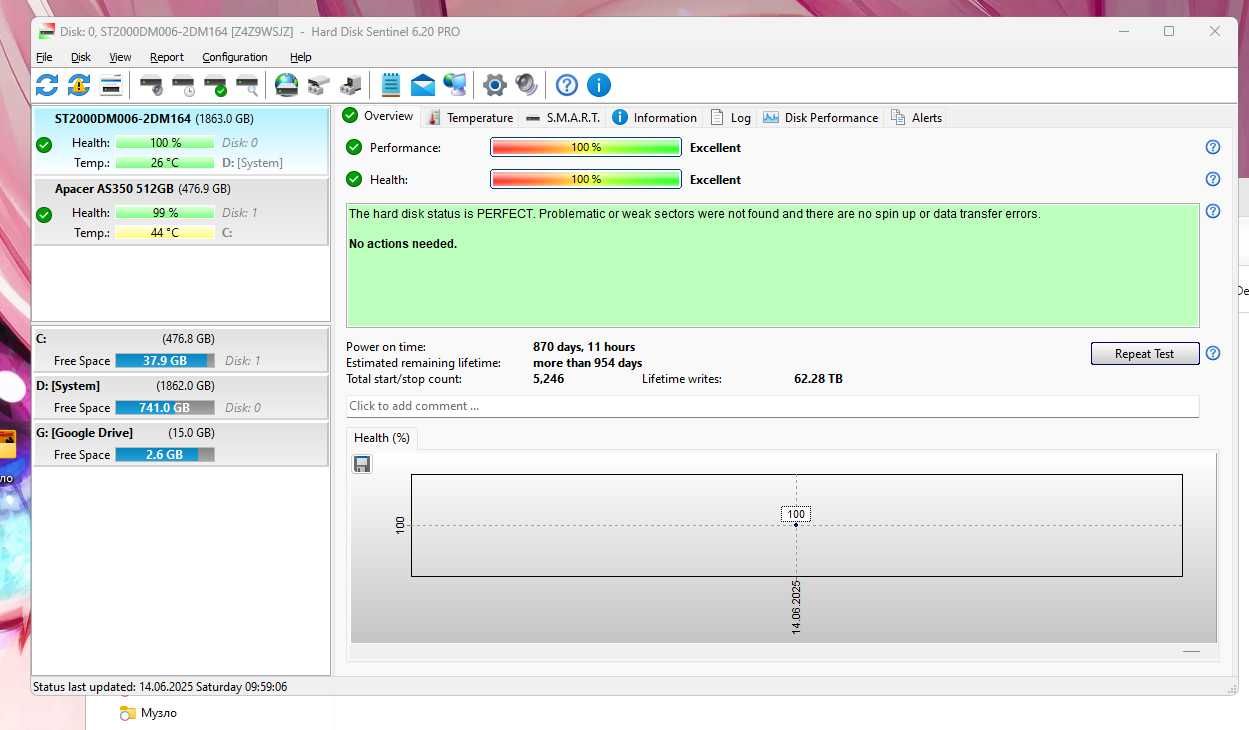1249x730 pixels.
Task: Click the 44 °C temperature bar
Action: click(x=165, y=232)
